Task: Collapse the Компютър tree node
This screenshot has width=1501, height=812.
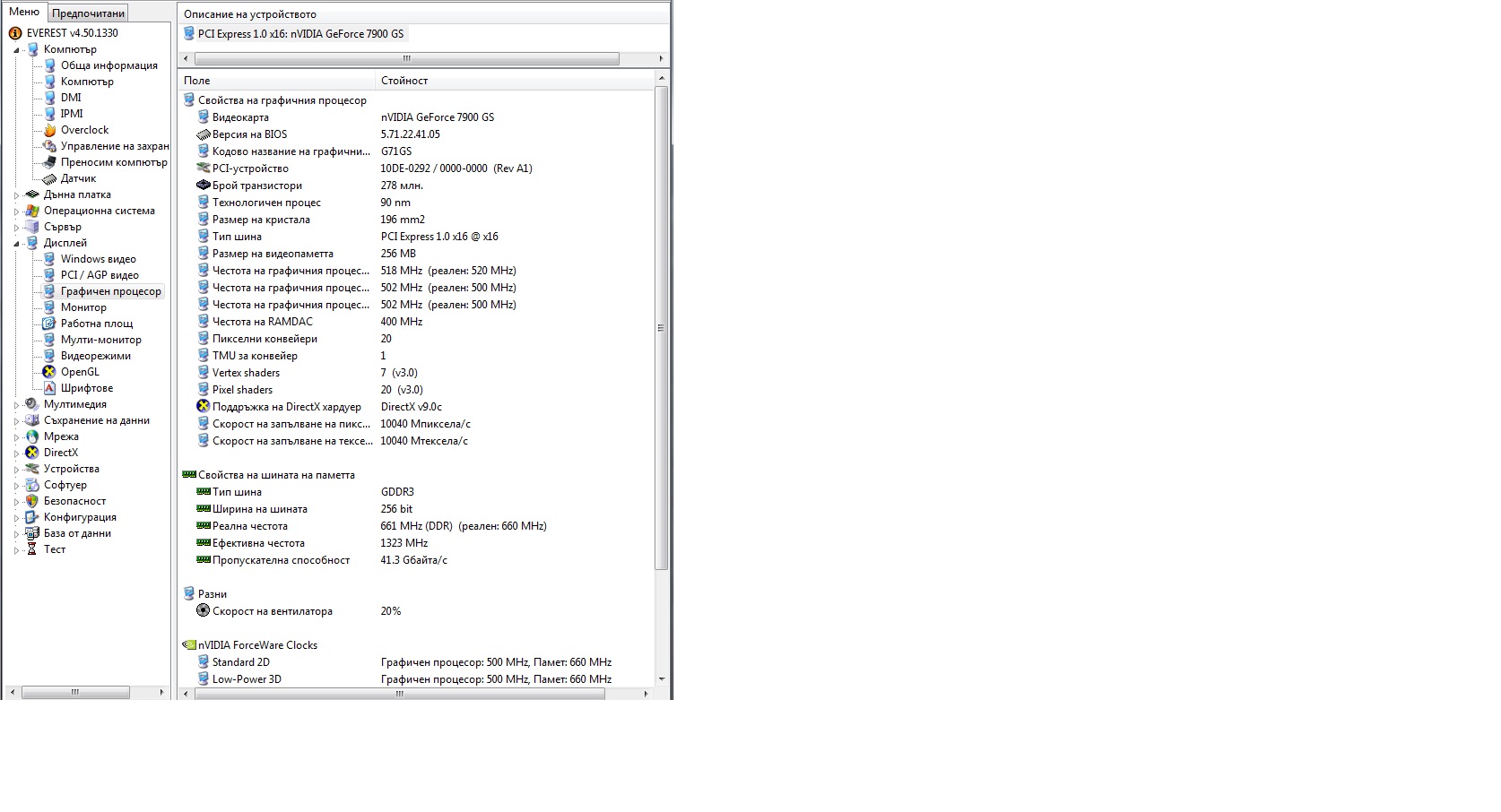Action: pyautogui.click(x=16, y=50)
